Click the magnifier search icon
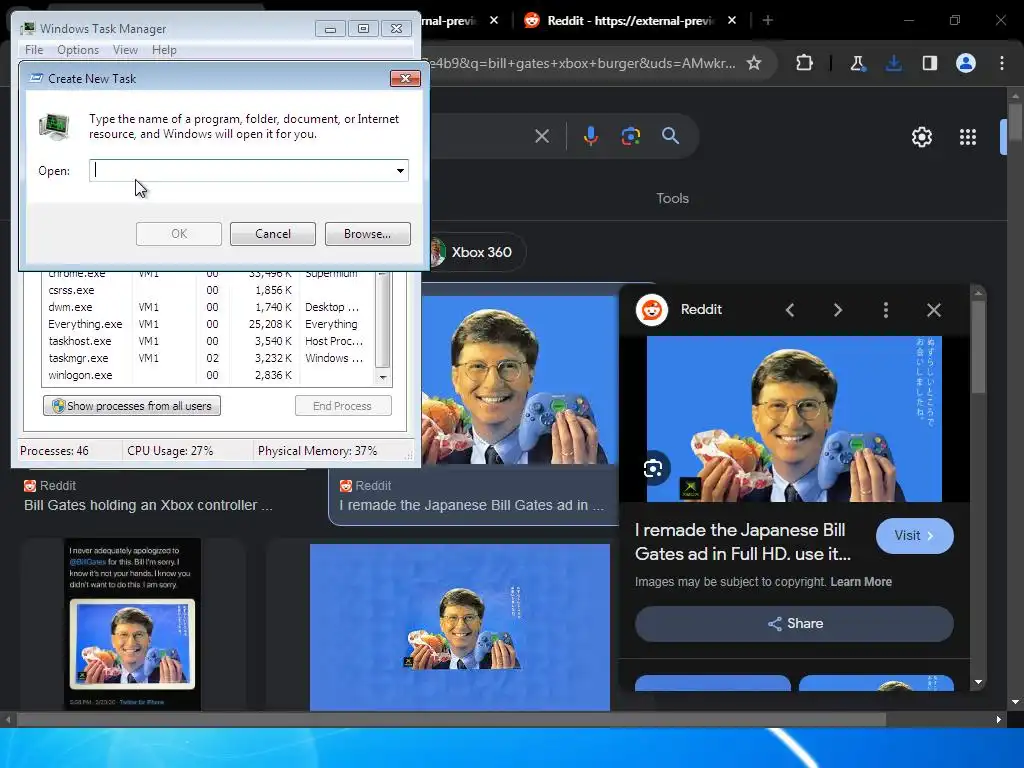 [x=670, y=136]
